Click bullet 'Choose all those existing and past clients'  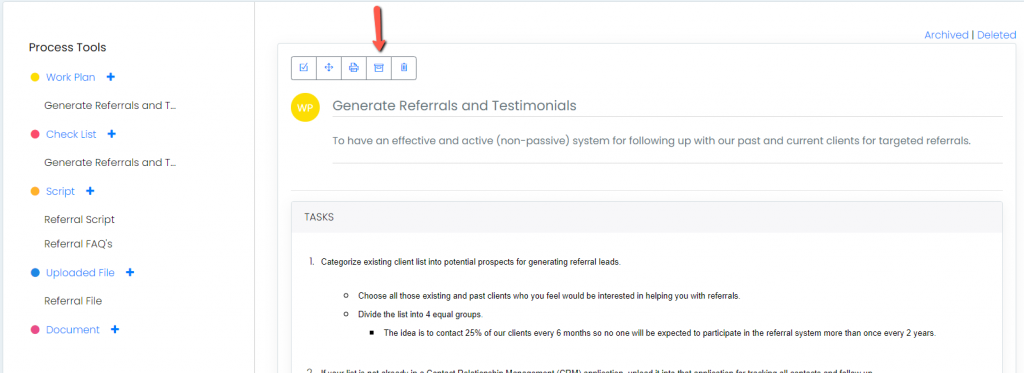[549, 296]
